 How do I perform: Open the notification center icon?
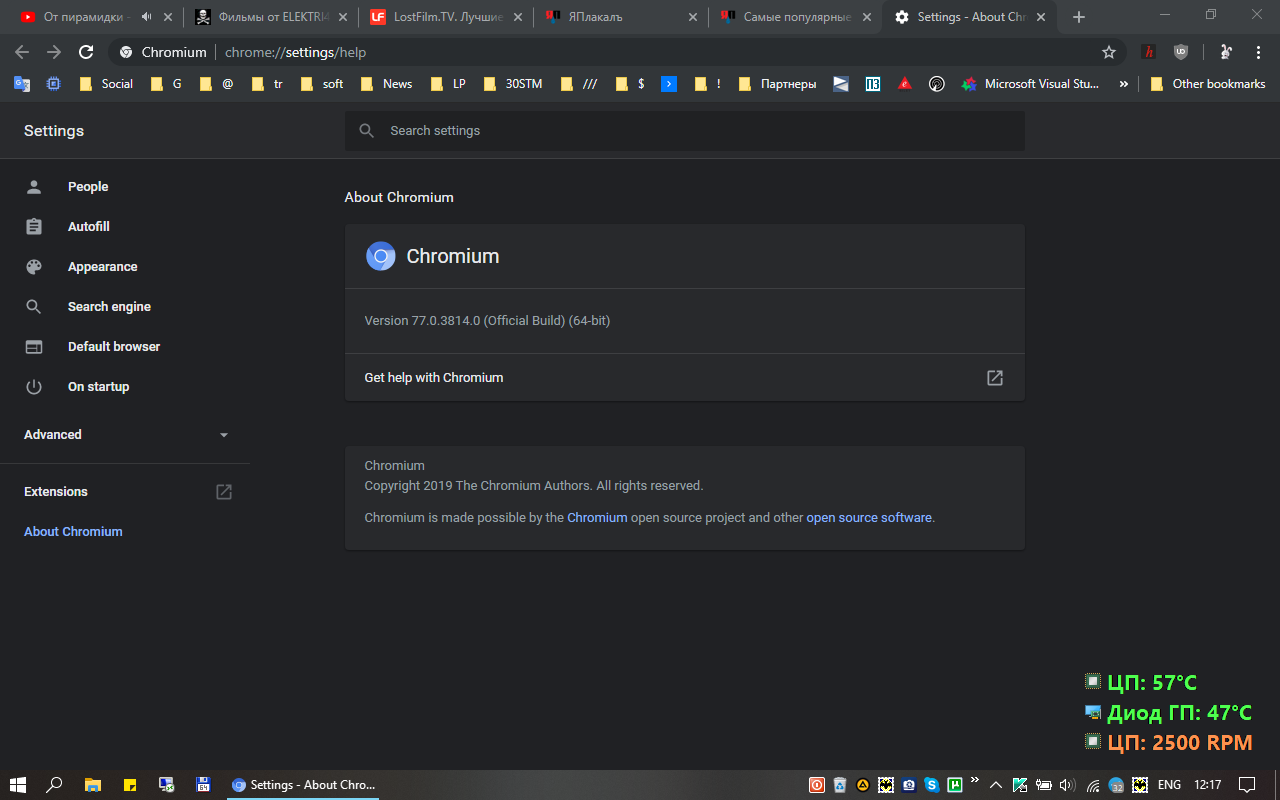pos(1247,785)
